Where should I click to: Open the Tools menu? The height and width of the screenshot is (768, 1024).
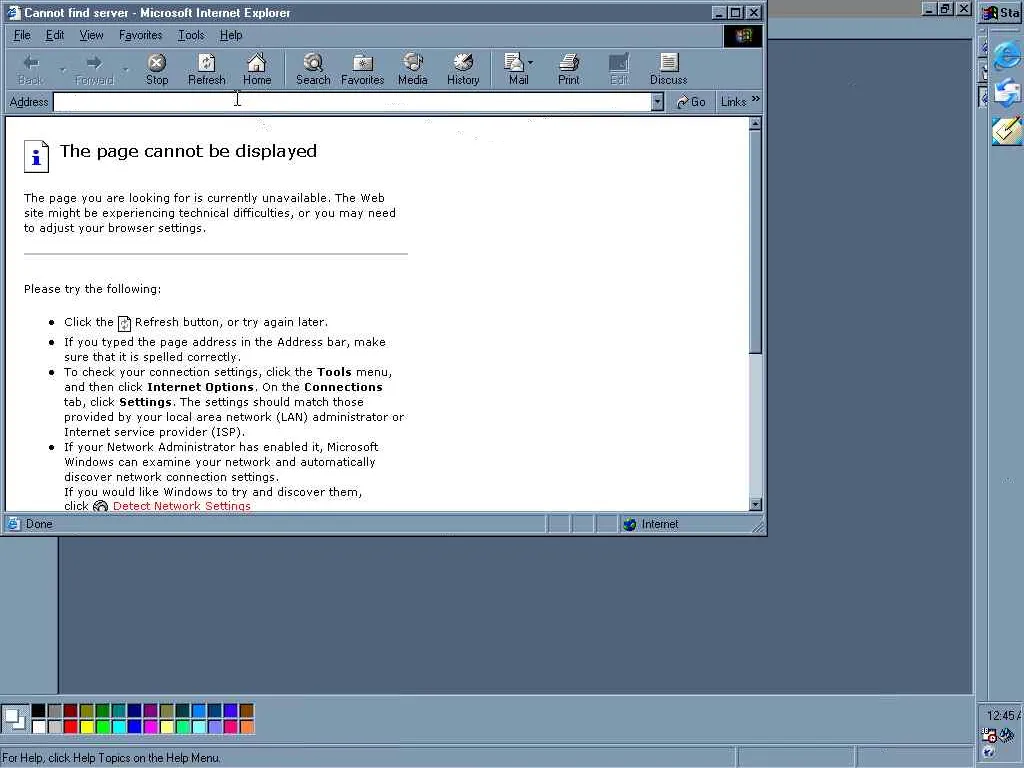[x=191, y=35]
